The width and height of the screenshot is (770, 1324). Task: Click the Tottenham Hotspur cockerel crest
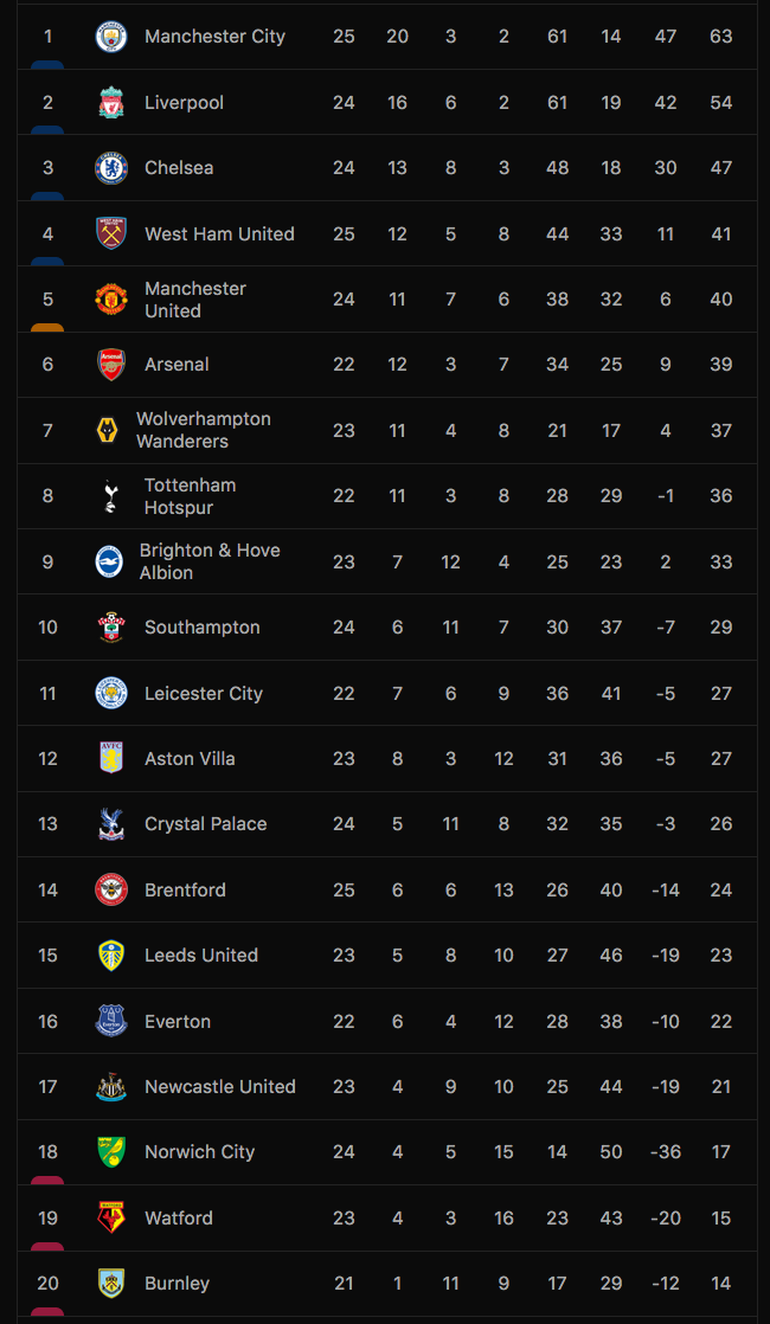click(x=111, y=496)
